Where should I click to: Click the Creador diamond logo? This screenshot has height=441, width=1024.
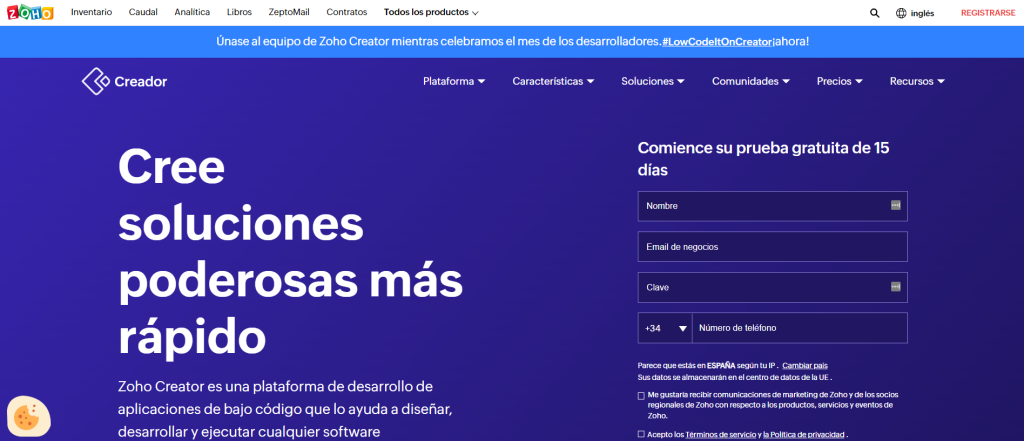pyautogui.click(x=95, y=82)
